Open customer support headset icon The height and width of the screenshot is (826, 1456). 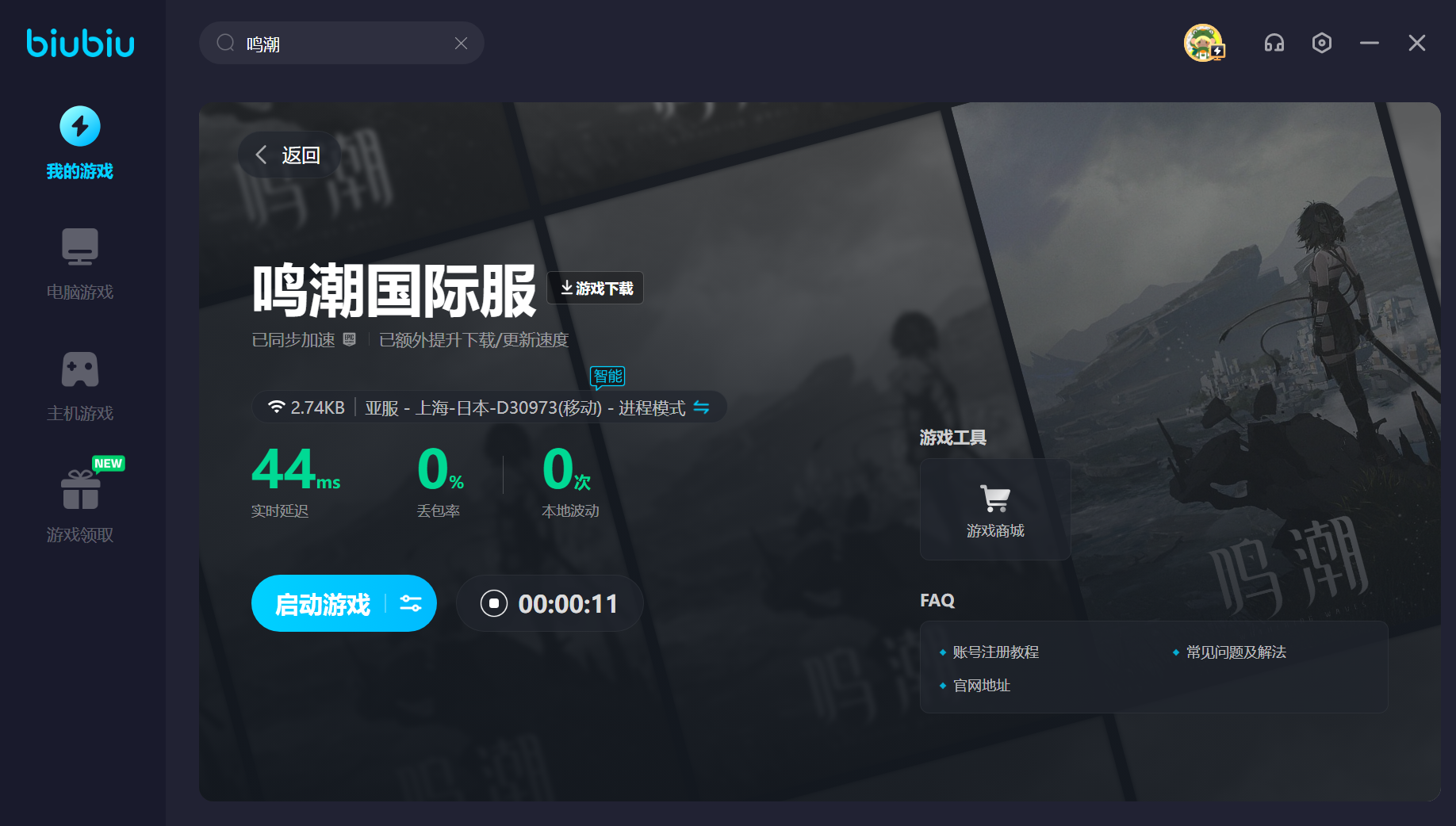pos(1274,43)
